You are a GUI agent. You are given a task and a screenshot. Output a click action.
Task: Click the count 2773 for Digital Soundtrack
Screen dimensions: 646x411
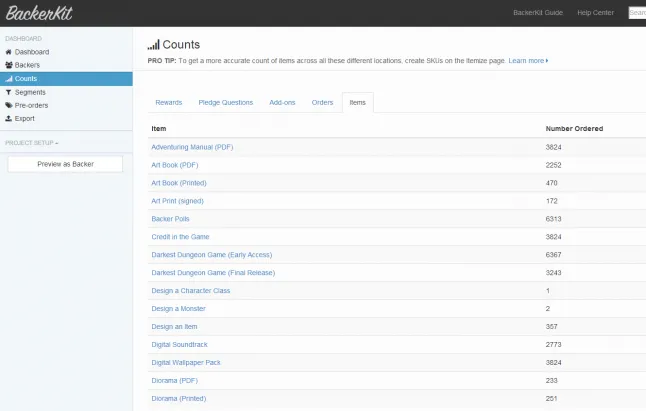click(x=553, y=344)
